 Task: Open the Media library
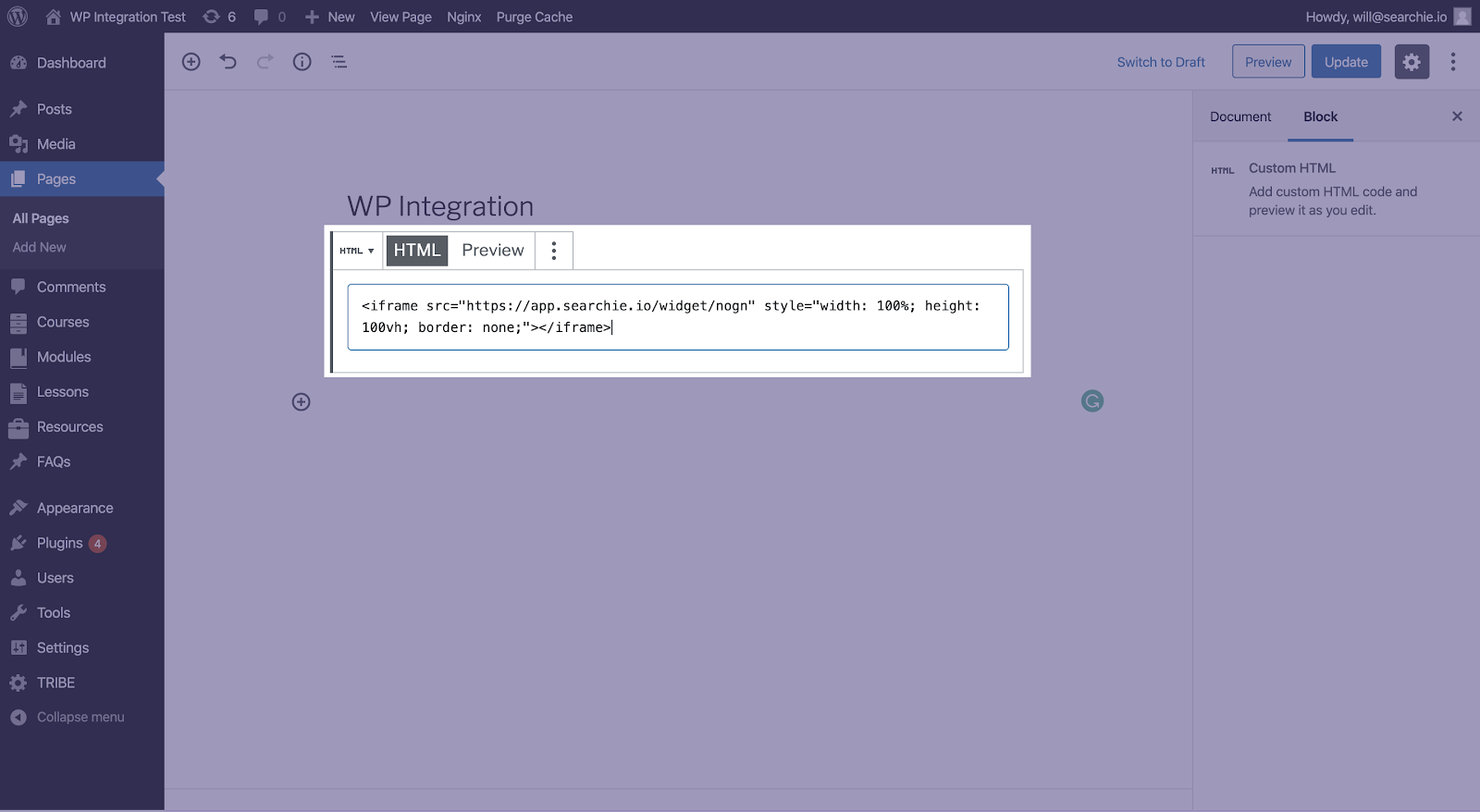click(x=82, y=144)
